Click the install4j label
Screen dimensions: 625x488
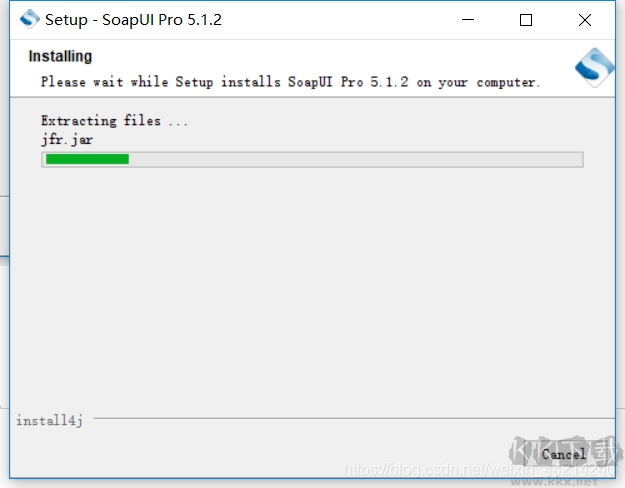point(49,420)
